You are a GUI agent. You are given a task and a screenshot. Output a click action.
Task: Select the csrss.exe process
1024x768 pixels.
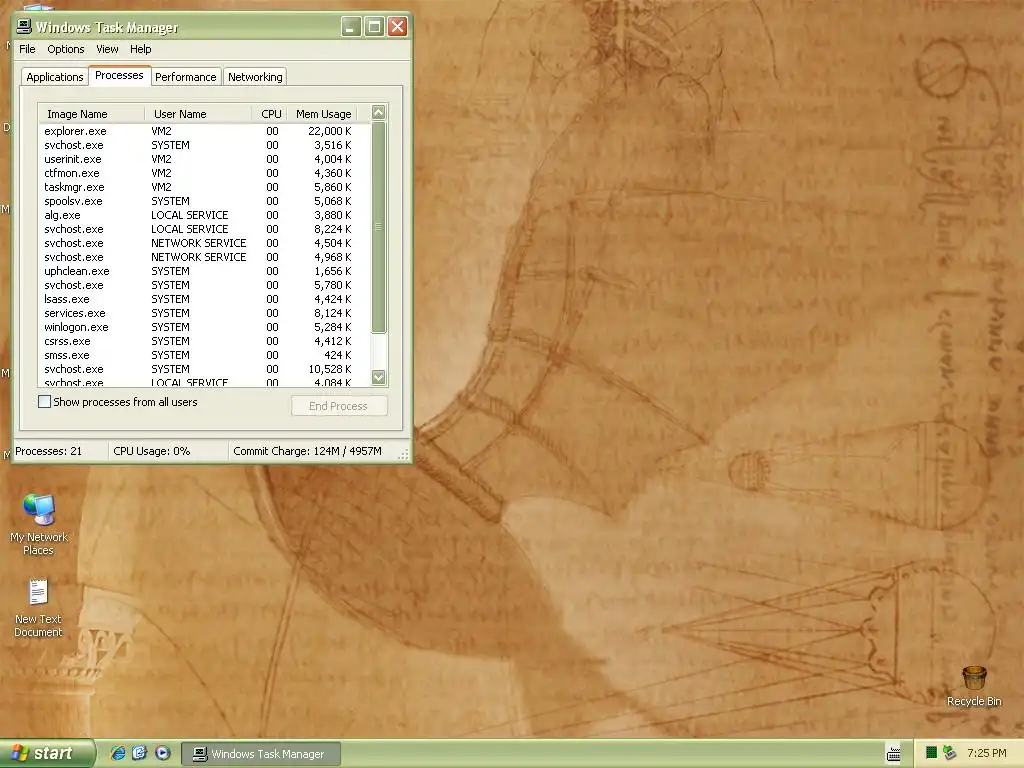(x=204, y=341)
